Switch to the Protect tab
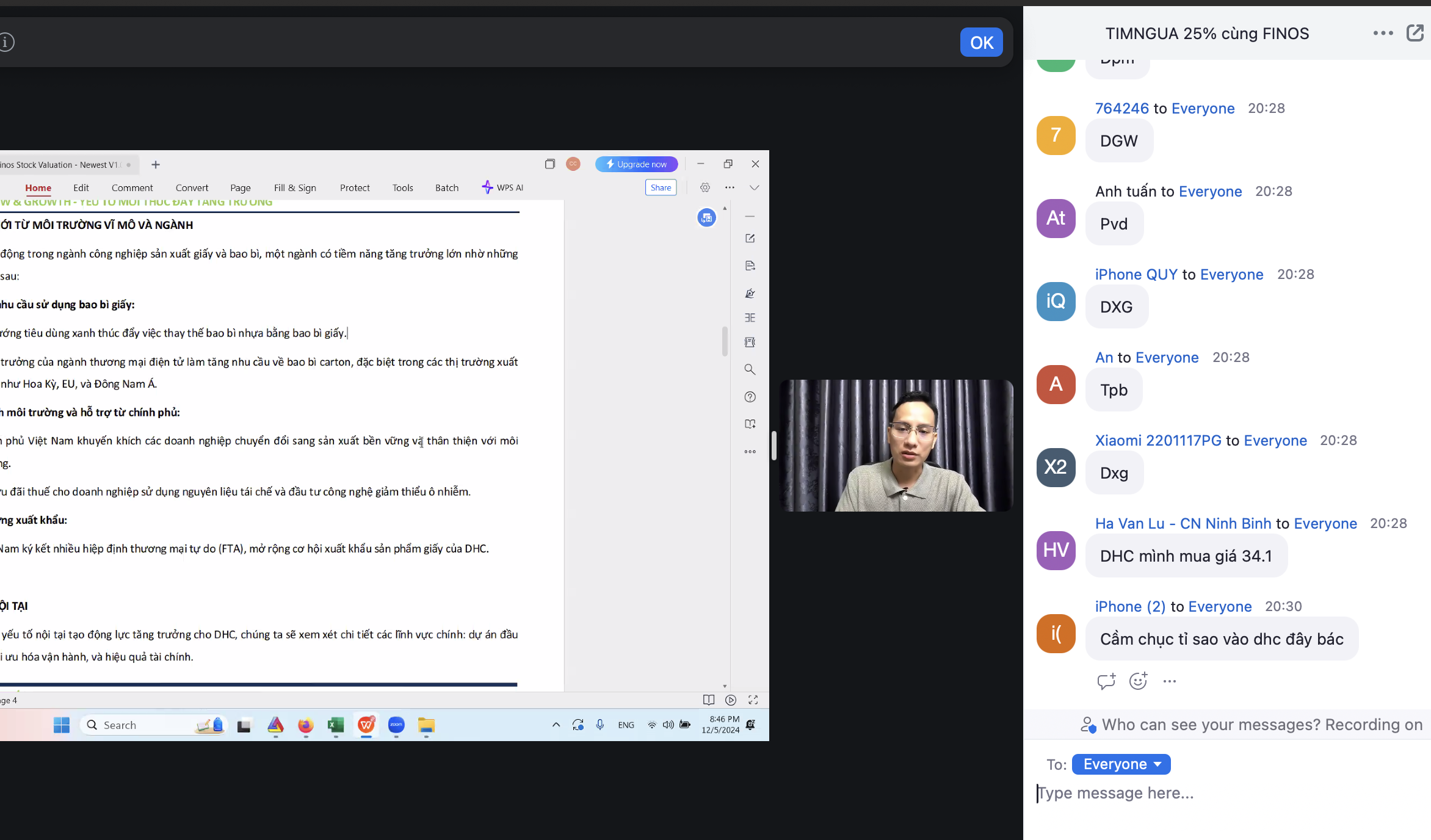The image size is (1431, 840). pyautogui.click(x=355, y=188)
